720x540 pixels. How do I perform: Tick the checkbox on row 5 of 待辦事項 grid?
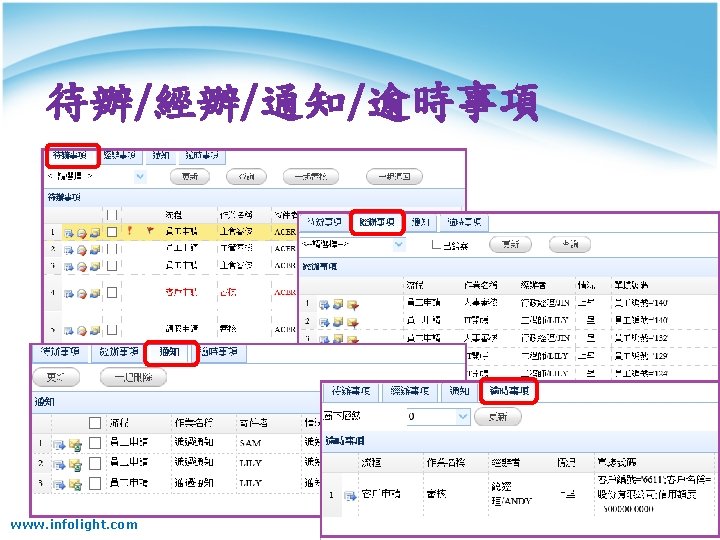pos(112,329)
